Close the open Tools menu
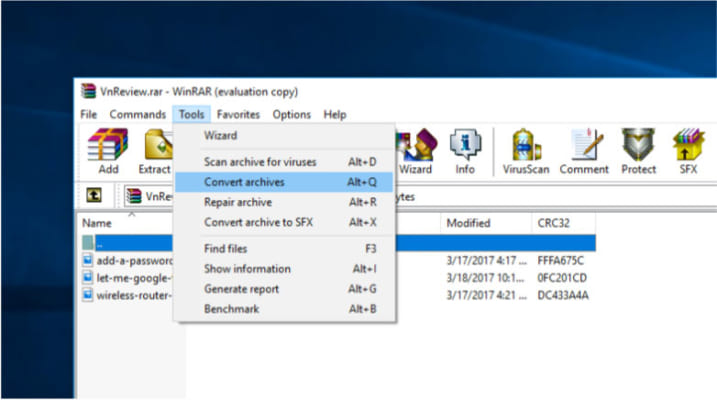 click(191, 114)
